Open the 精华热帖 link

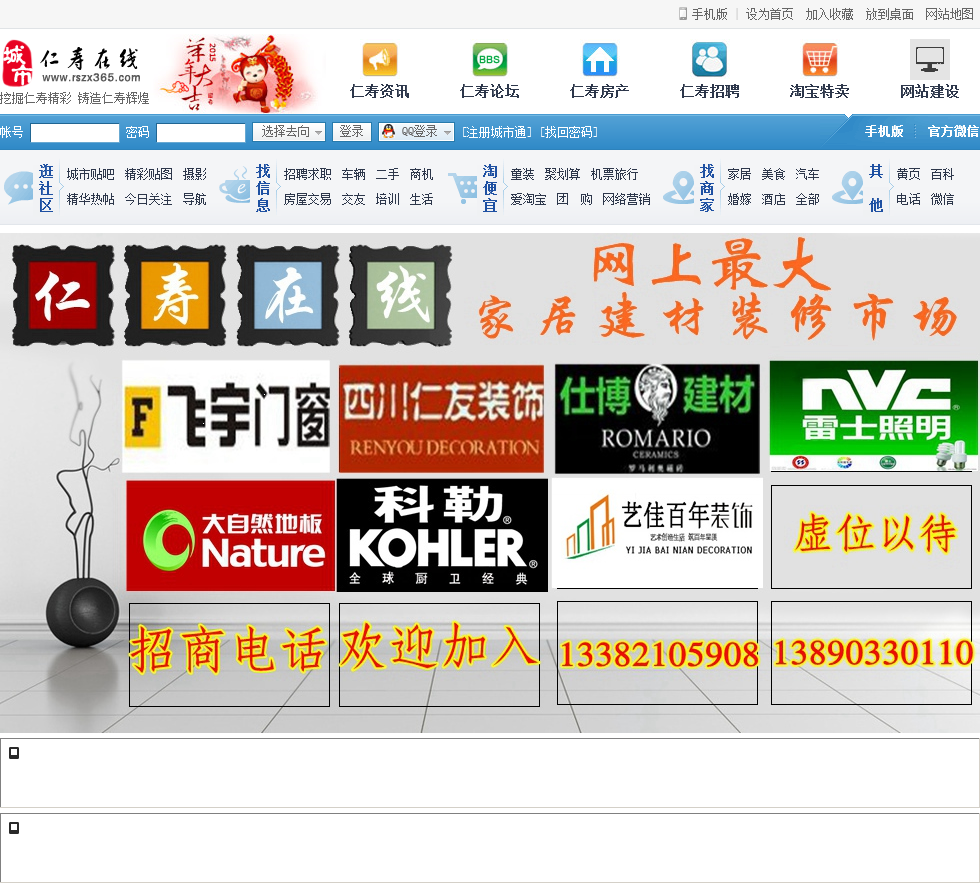tap(91, 199)
